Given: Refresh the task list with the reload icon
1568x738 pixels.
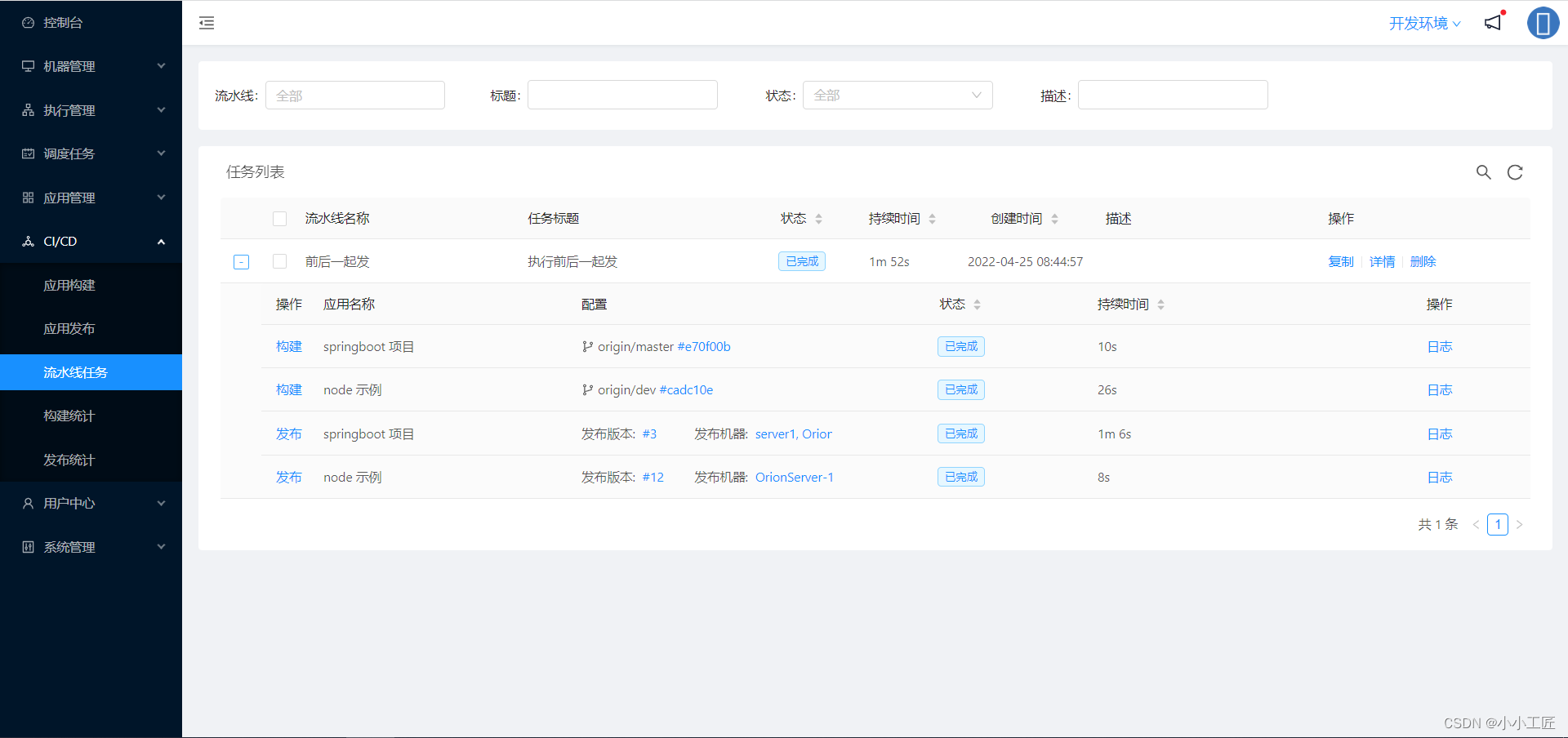Looking at the screenshot, I should pos(1515,172).
